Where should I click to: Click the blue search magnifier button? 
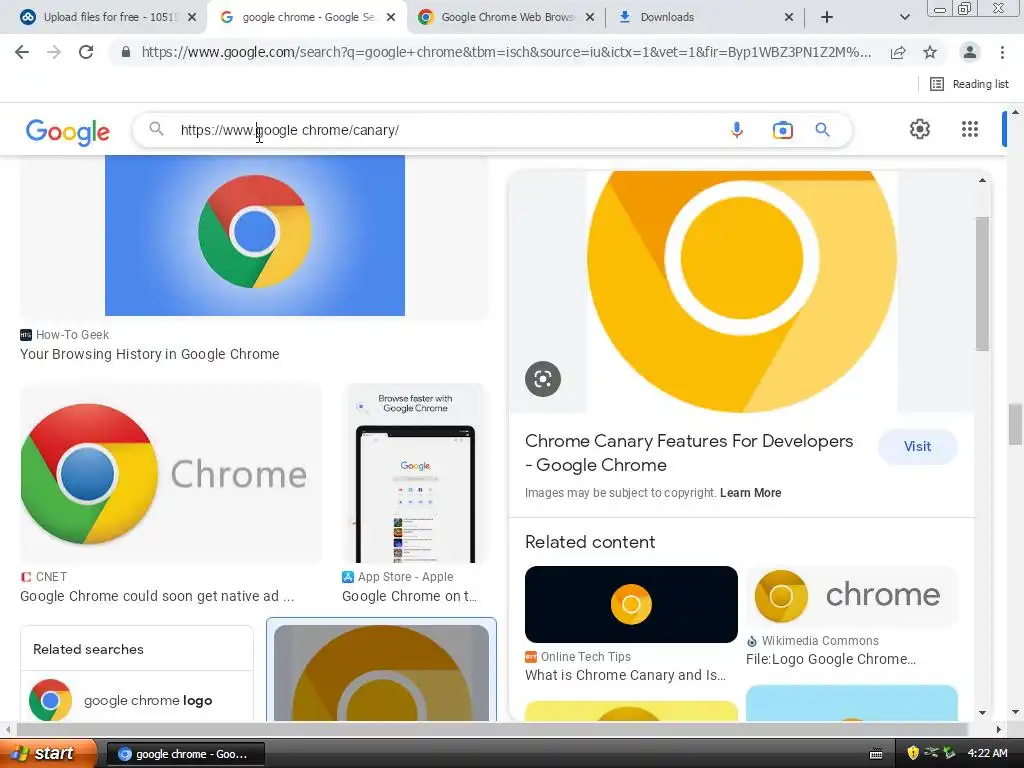(x=822, y=130)
